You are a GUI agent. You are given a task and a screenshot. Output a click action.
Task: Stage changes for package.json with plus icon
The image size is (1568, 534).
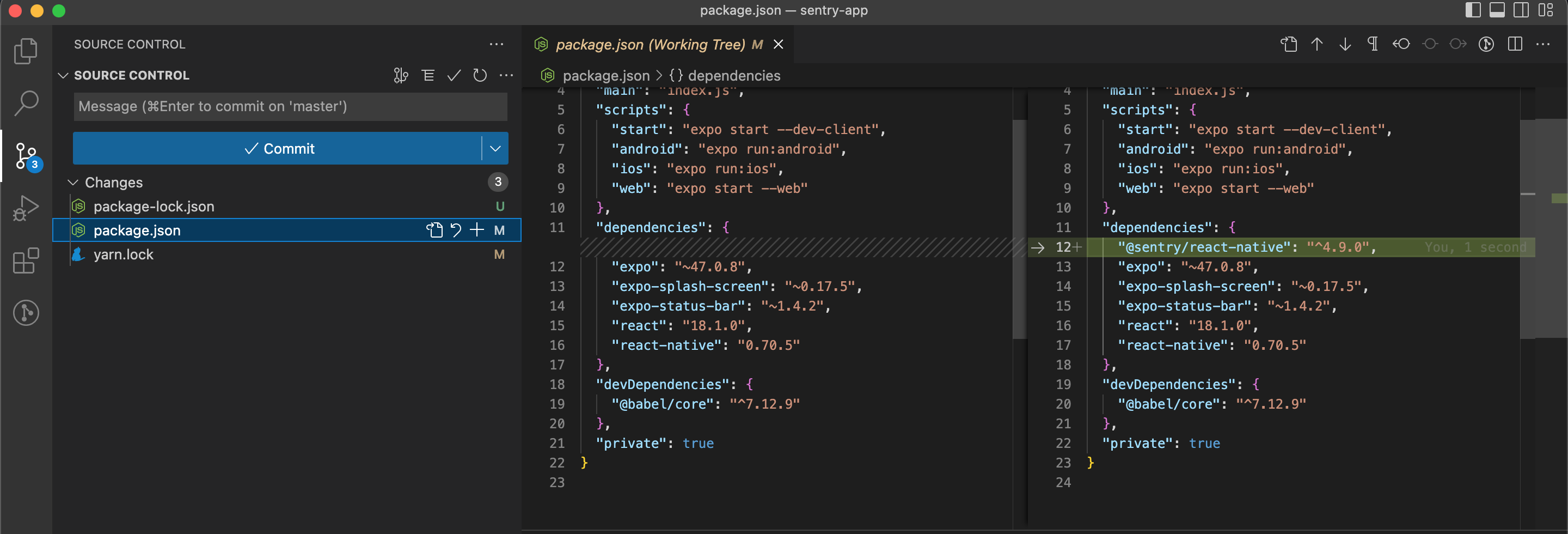pyautogui.click(x=476, y=230)
